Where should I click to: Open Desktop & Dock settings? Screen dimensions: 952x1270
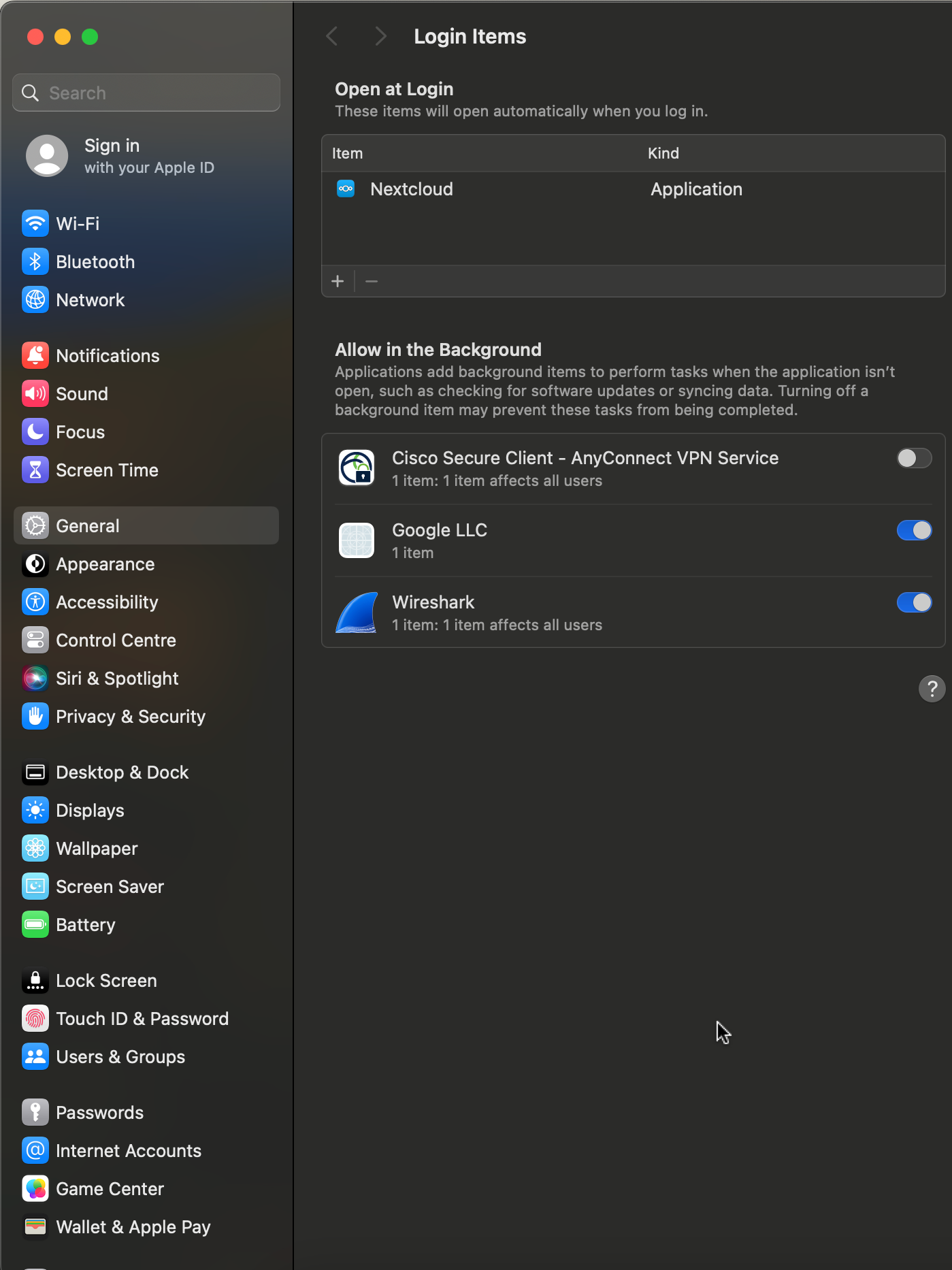122,772
